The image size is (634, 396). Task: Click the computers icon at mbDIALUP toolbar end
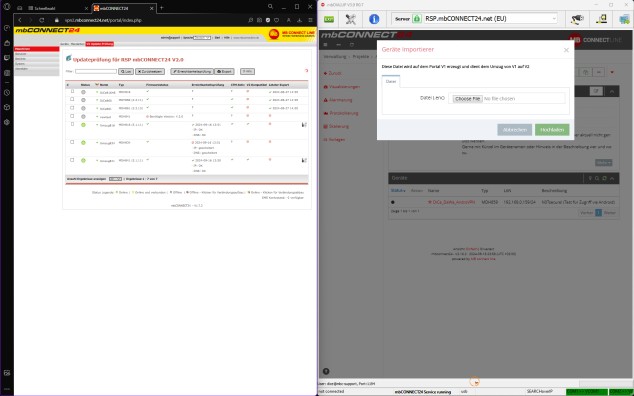pyautogui.click(x=625, y=19)
